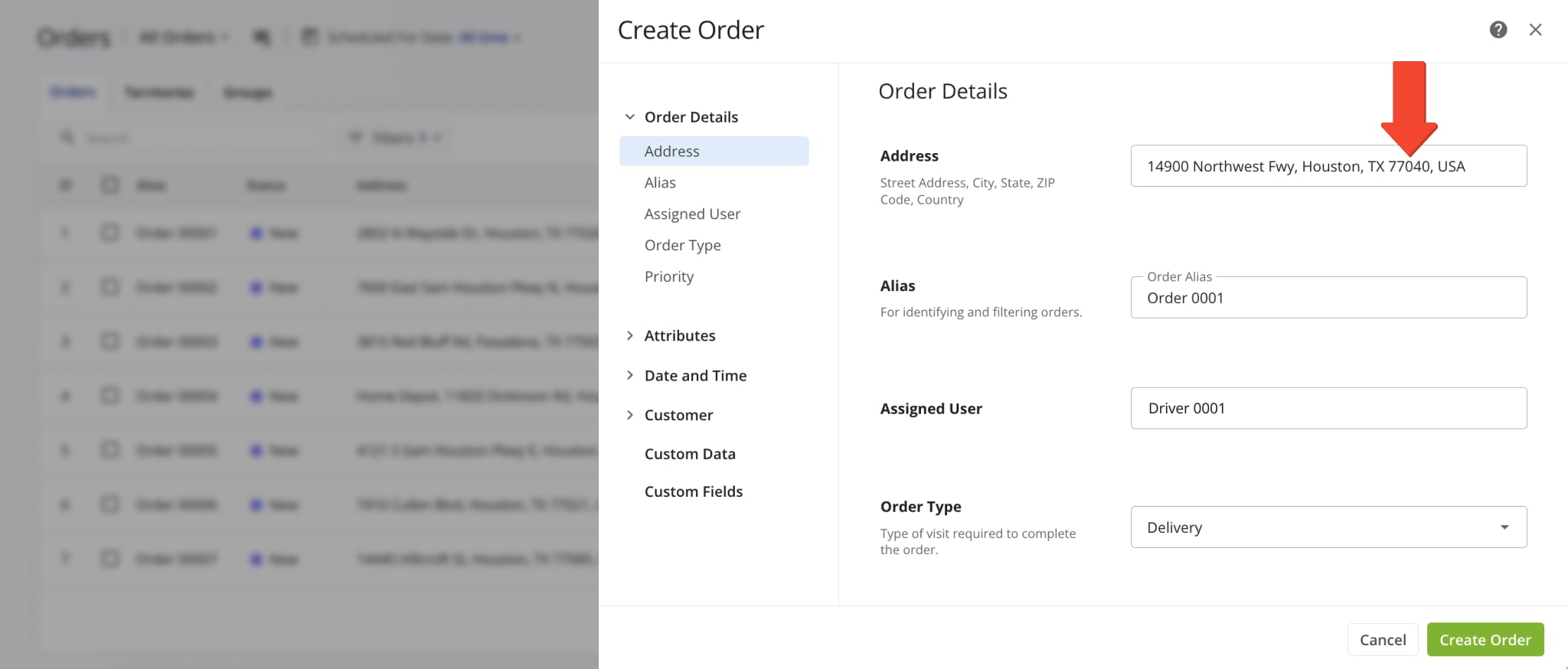This screenshot has width=1568, height=669.
Task: Open Custom Fields section
Action: pos(693,491)
